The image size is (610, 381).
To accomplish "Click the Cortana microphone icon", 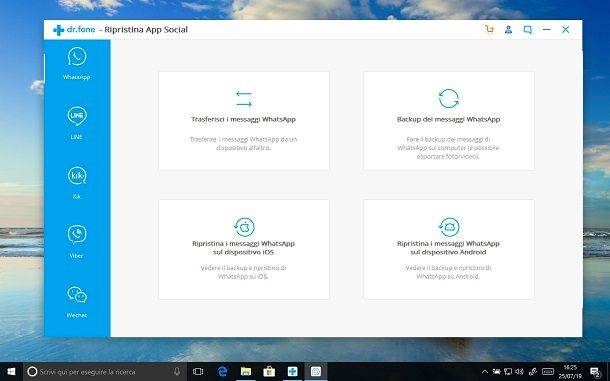I will point(177,372).
